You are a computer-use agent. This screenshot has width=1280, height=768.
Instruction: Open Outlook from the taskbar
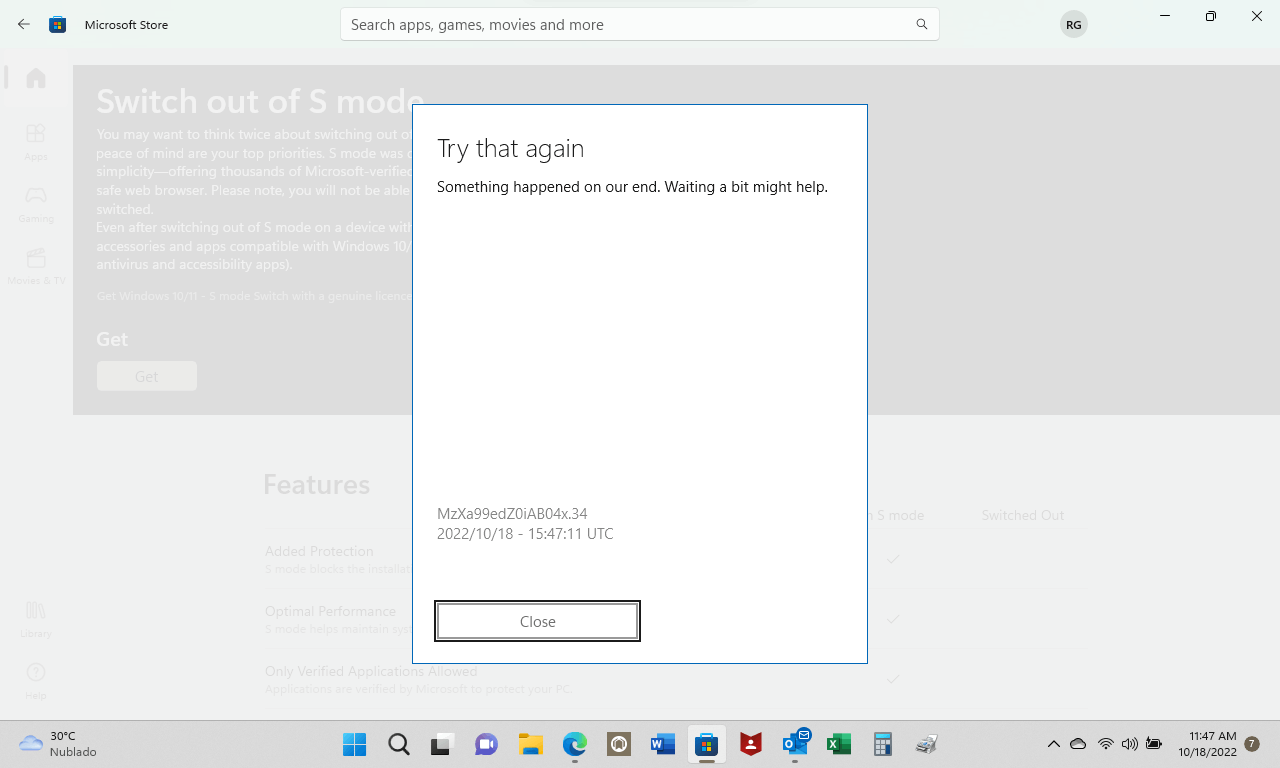795,744
